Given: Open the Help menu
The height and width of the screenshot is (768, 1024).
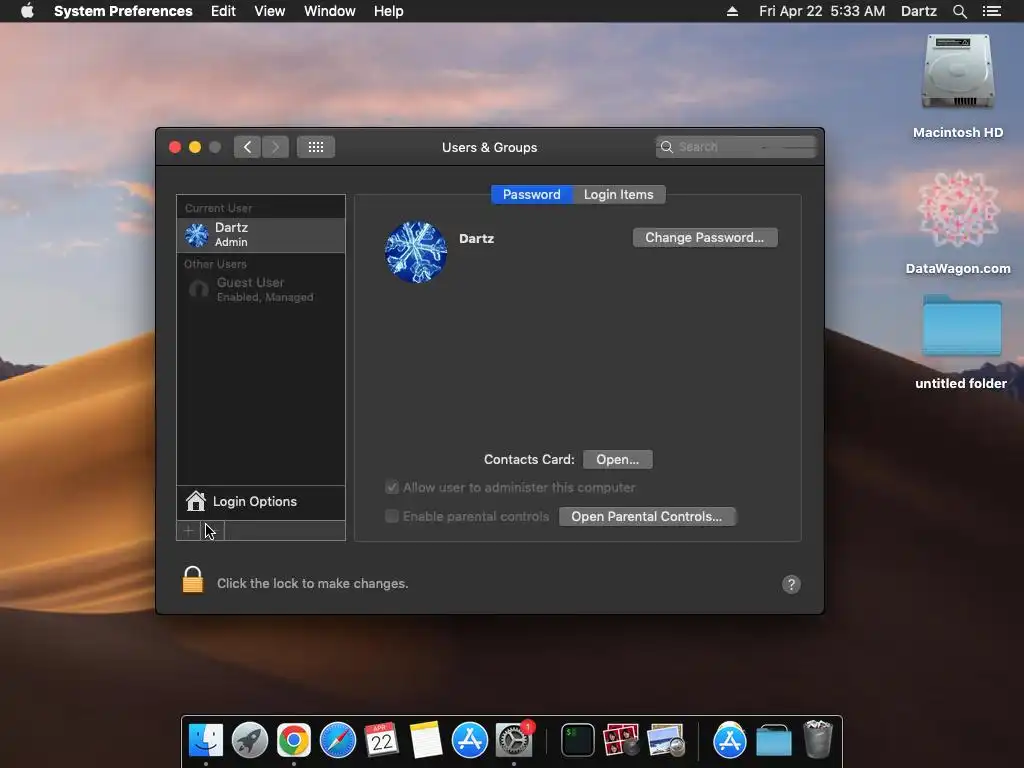Looking at the screenshot, I should point(389,11).
